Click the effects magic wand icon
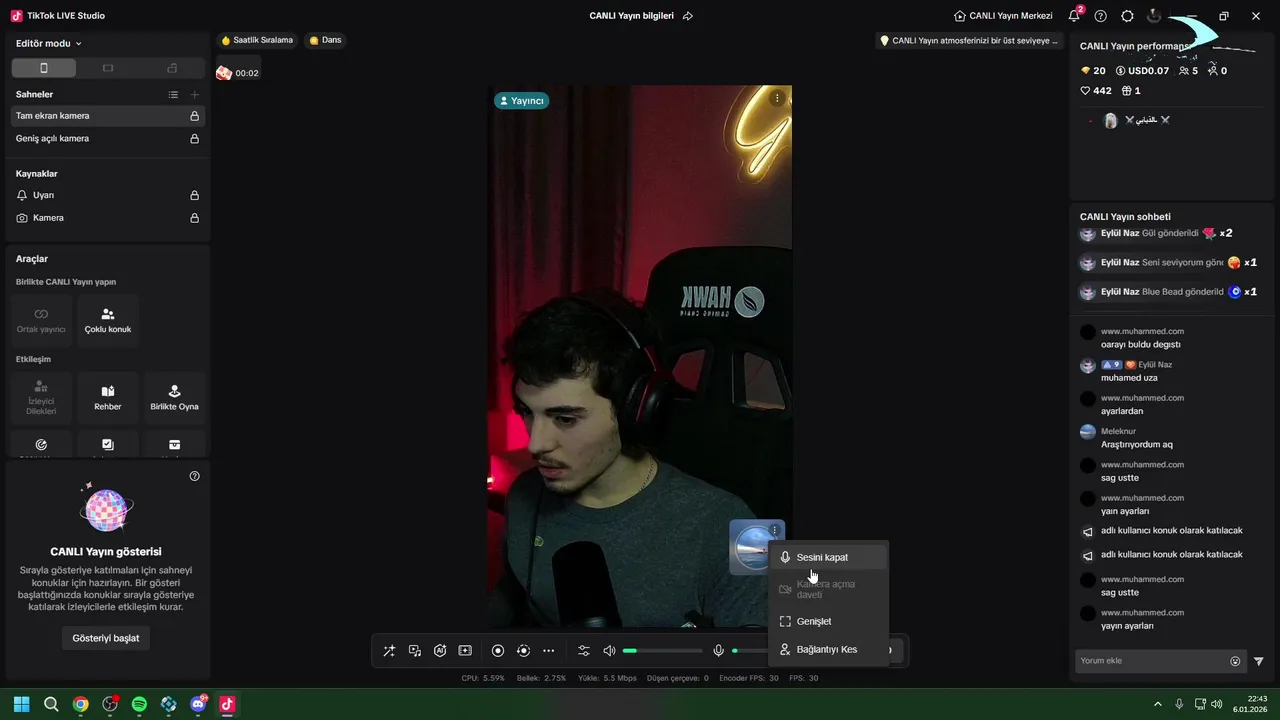 [389, 651]
